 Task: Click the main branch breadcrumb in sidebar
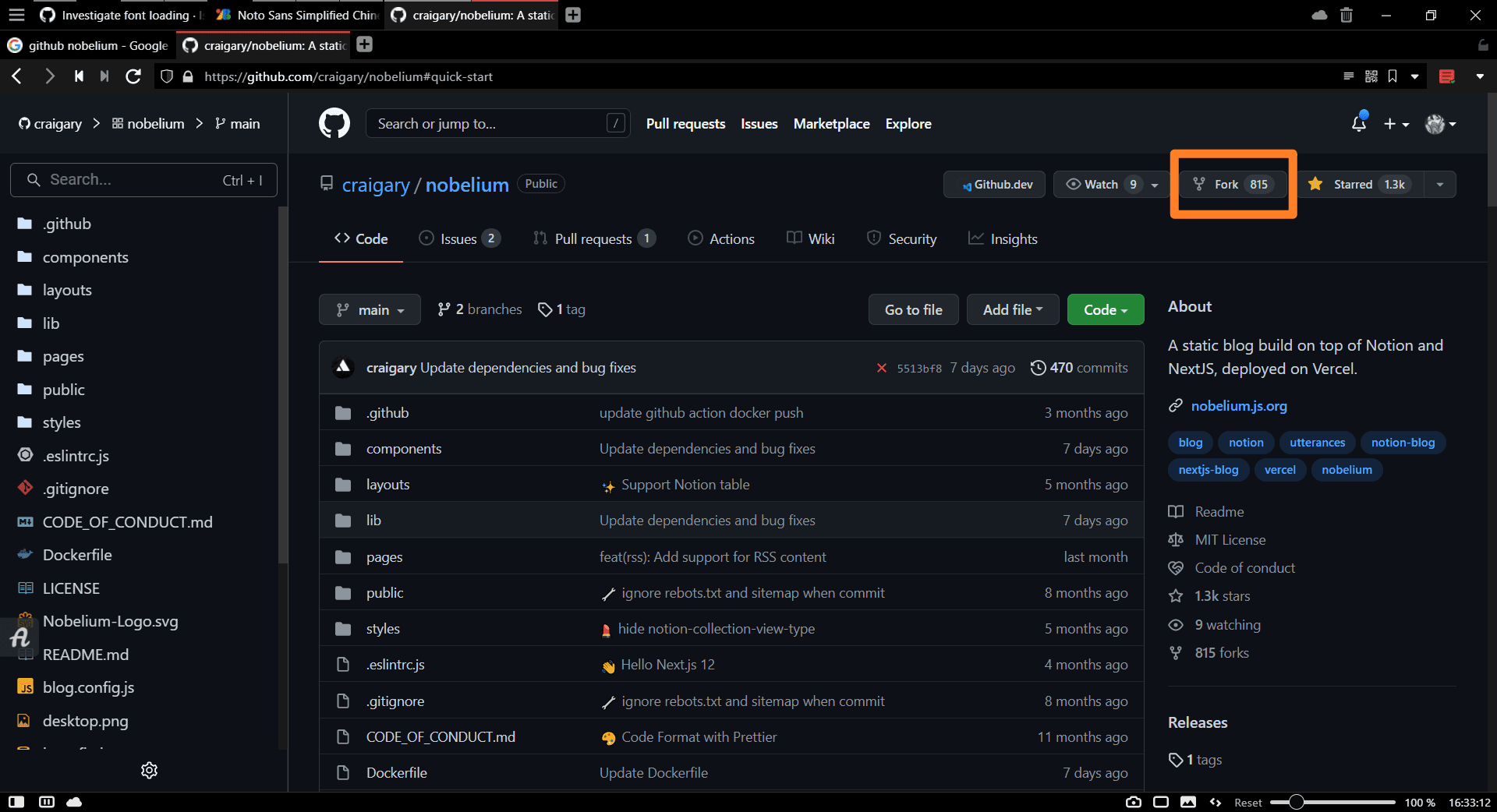237,124
